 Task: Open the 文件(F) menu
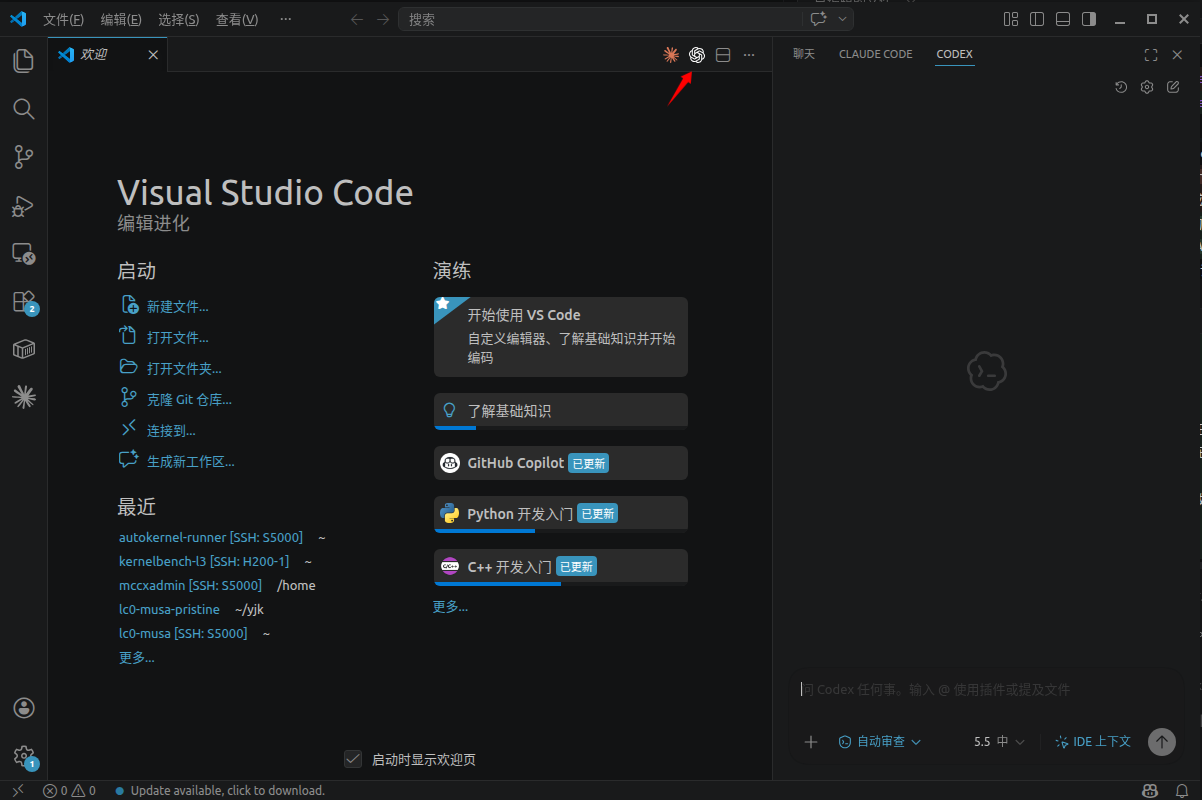pyautogui.click(x=63, y=19)
